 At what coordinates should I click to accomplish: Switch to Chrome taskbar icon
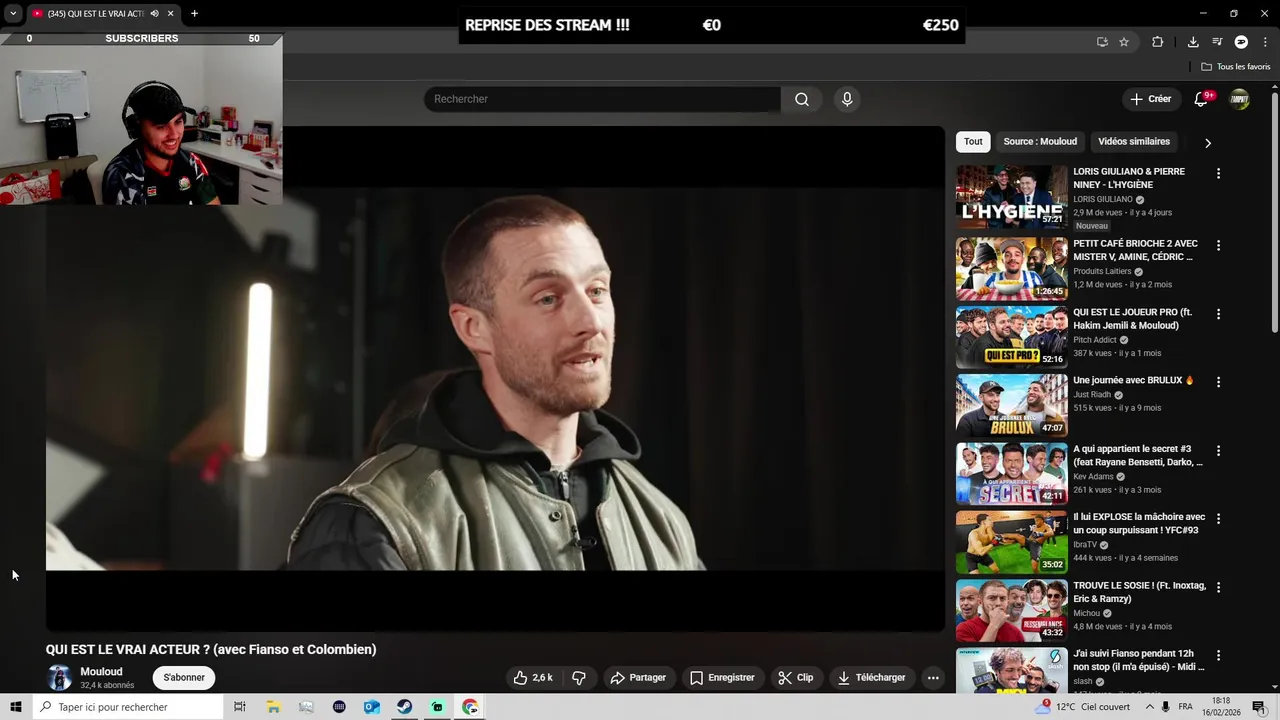[x=470, y=706]
